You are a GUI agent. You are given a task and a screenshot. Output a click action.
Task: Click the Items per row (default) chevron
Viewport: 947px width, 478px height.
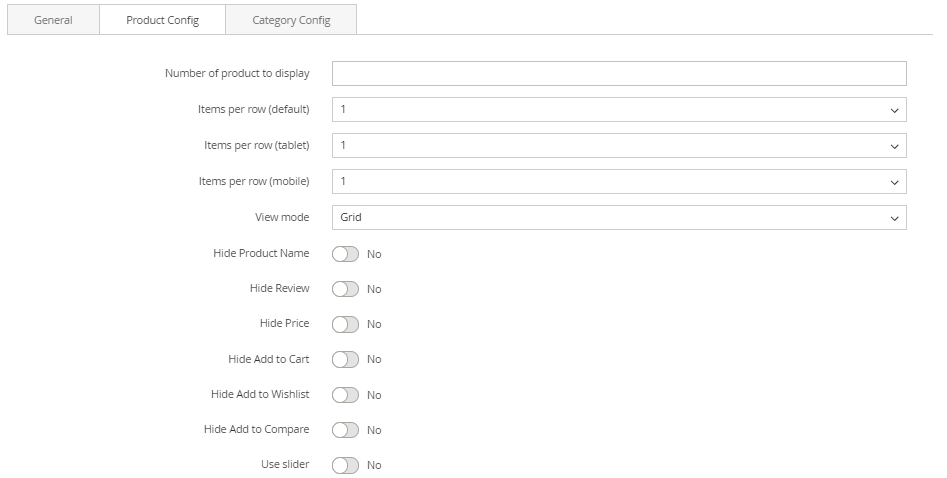pyautogui.click(x=894, y=111)
